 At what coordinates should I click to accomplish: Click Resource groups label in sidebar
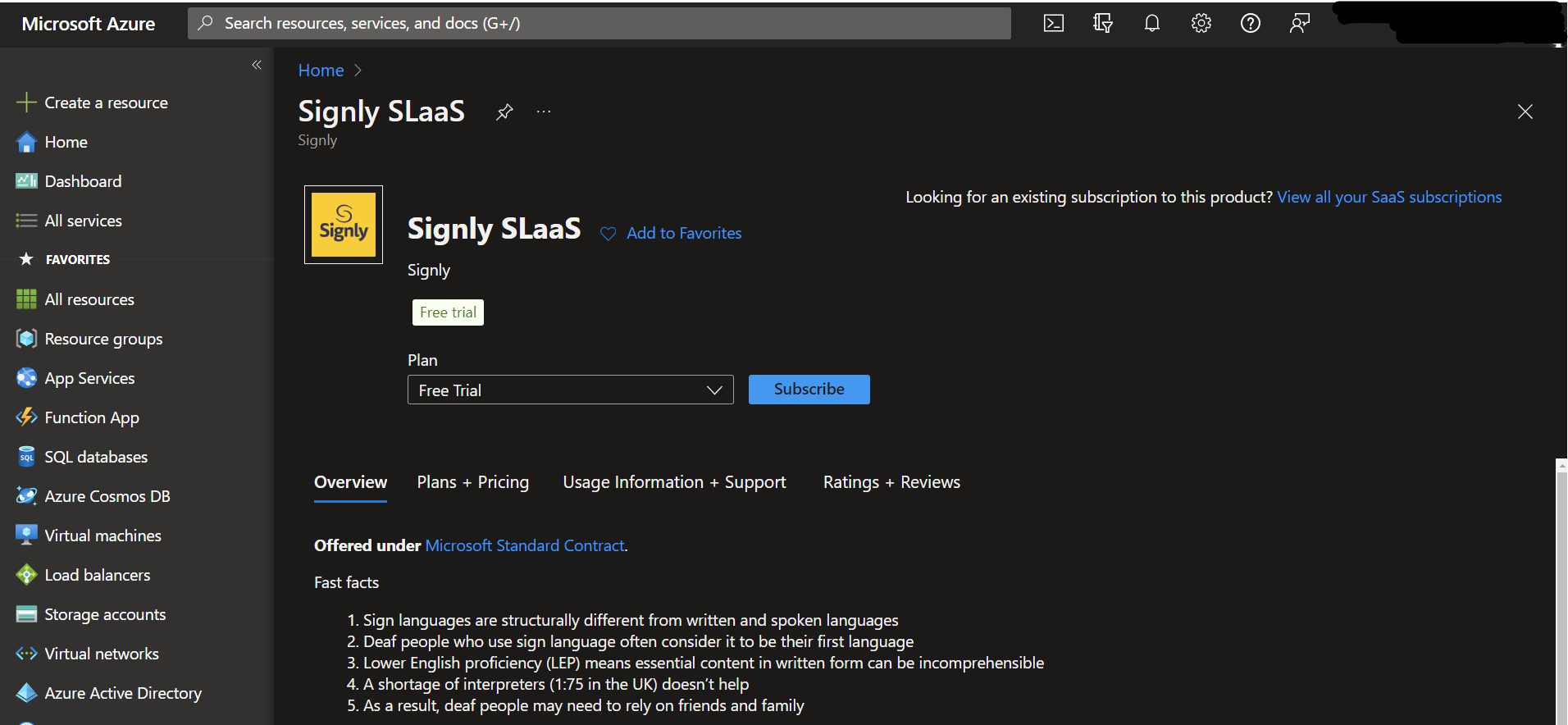(x=103, y=339)
